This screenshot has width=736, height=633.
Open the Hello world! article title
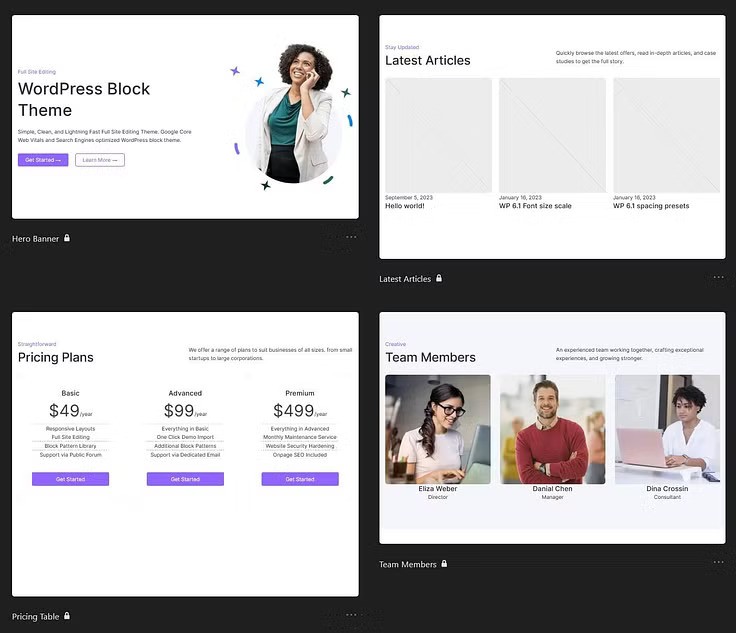tap(405, 206)
